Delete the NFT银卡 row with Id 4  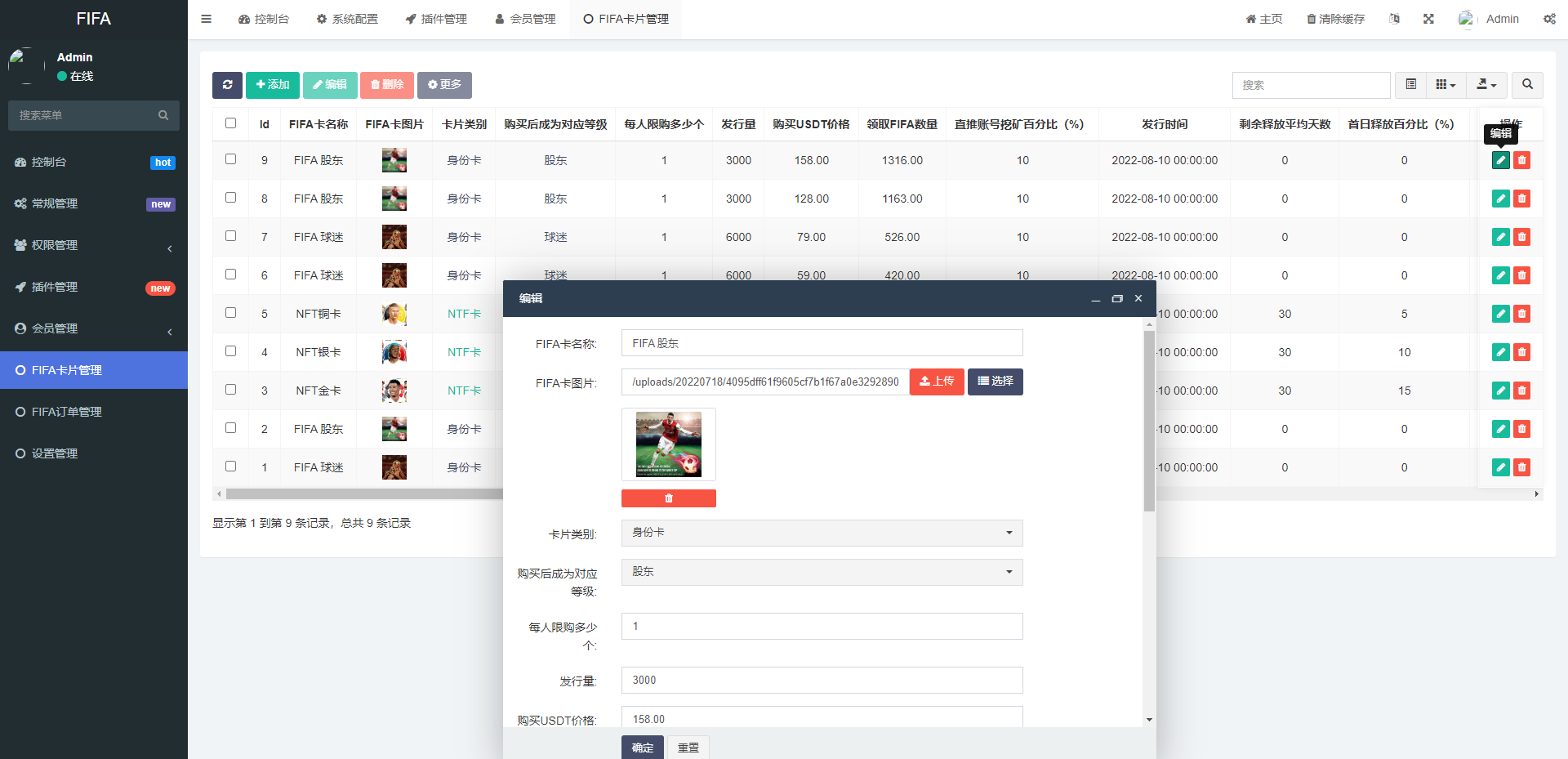pyautogui.click(x=1521, y=352)
